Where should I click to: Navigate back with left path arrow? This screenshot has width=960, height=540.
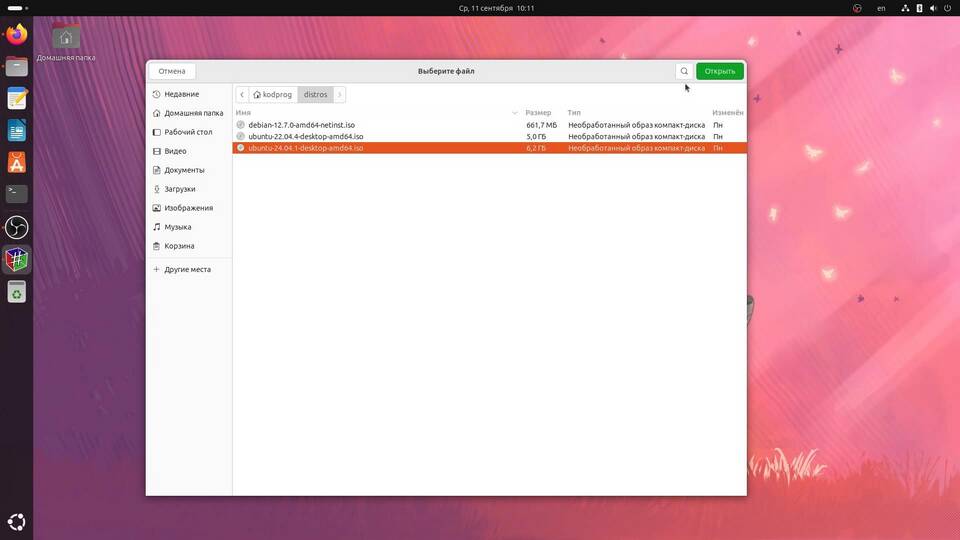coord(242,95)
